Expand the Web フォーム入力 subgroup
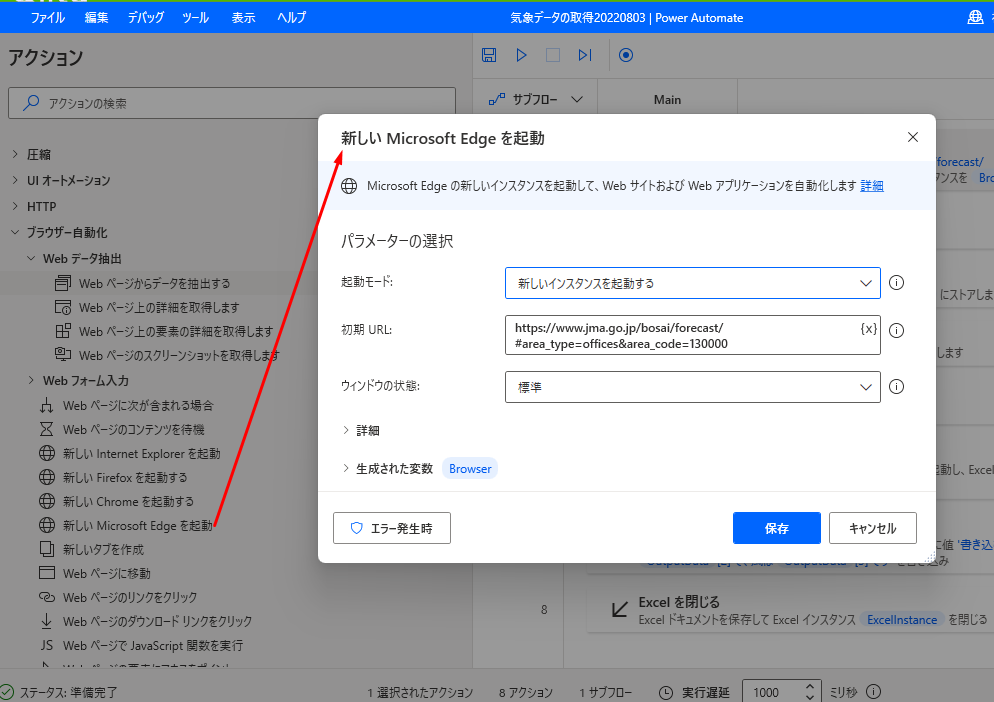 (x=31, y=380)
